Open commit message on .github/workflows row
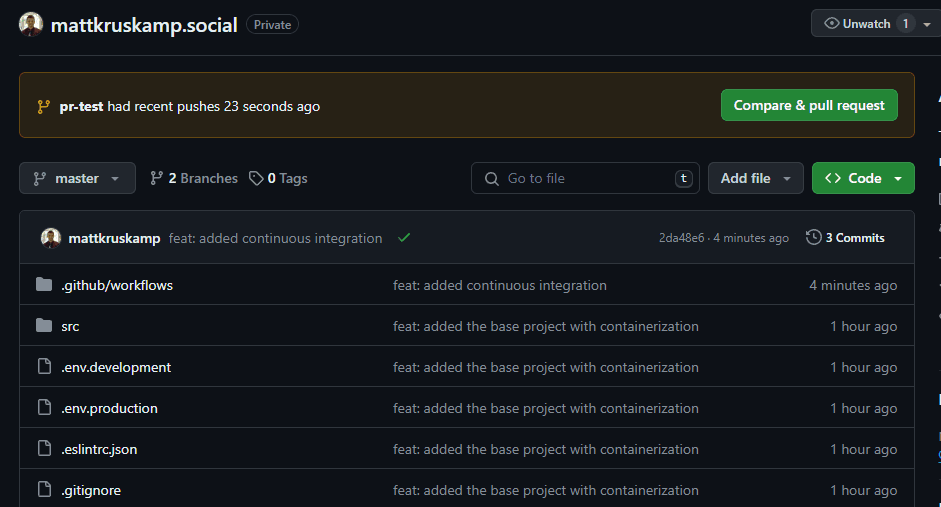The image size is (941, 507). pos(499,285)
